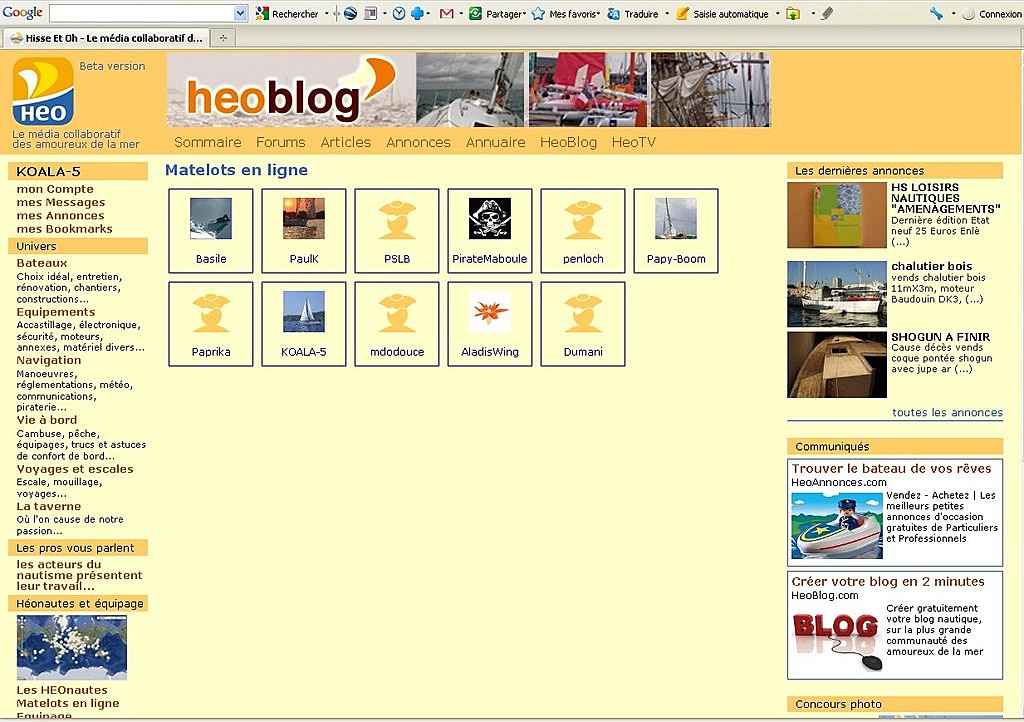
Task: Click the blue plus gadget toolbar icon
Action: click(x=417, y=14)
